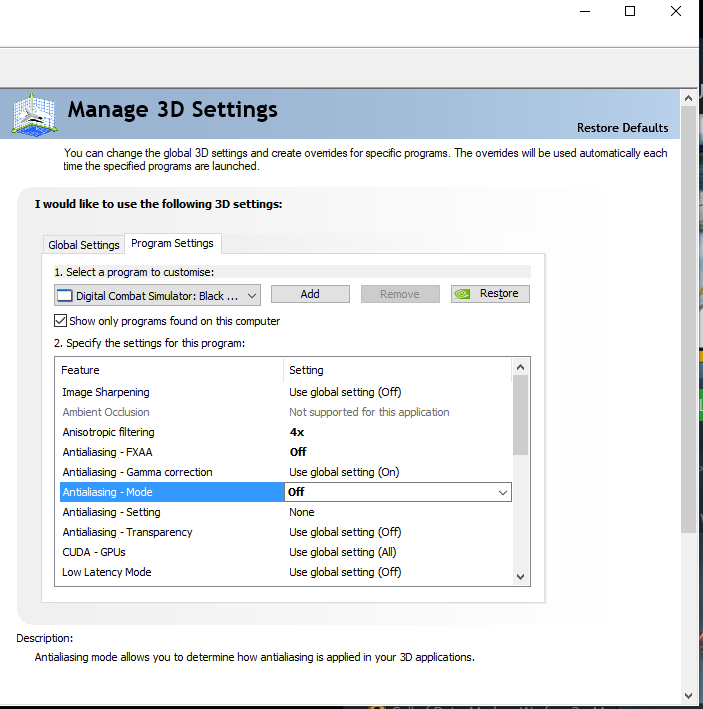Image resolution: width=703 pixels, height=709 pixels.
Task: Click the greyed Remove button
Action: (x=400, y=294)
